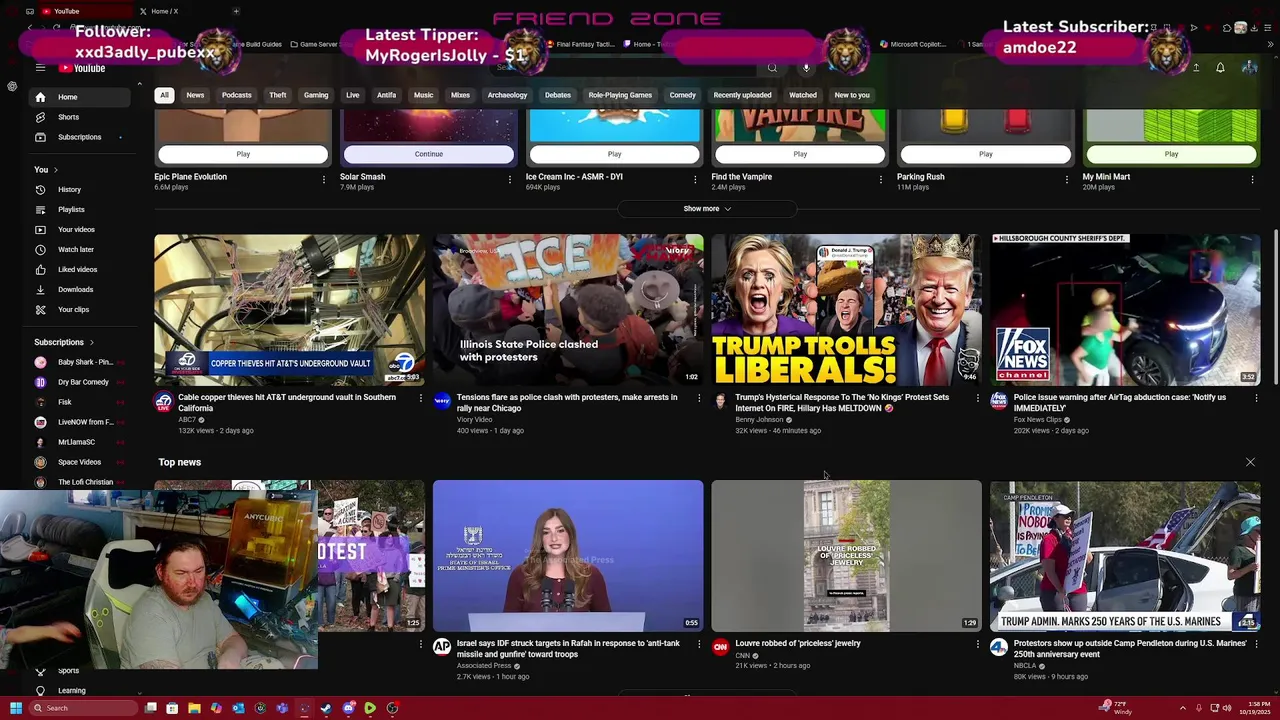1280x720 pixels.
Task: Click the YouTube create upload icon
Action: click(x=1195, y=68)
